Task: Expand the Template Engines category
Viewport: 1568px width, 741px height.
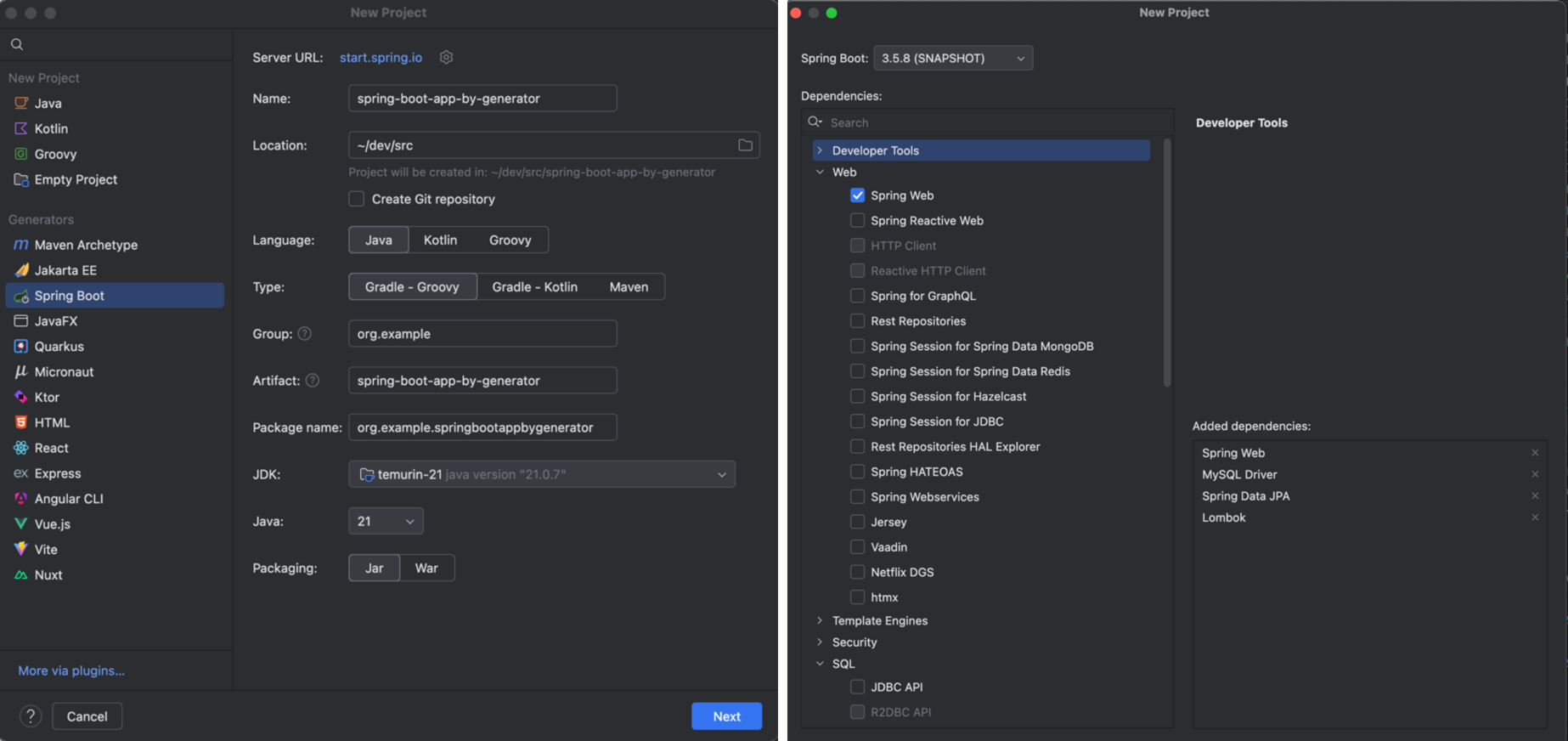Action: pos(820,621)
